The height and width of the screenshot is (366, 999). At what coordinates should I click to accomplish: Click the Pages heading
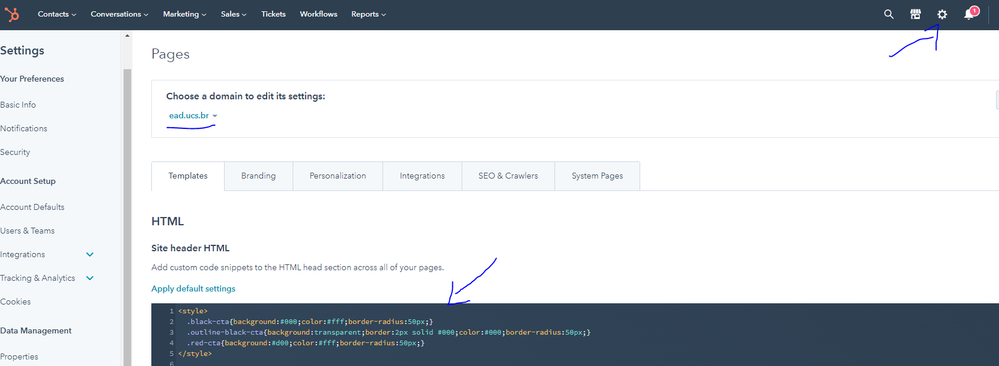[x=170, y=54]
